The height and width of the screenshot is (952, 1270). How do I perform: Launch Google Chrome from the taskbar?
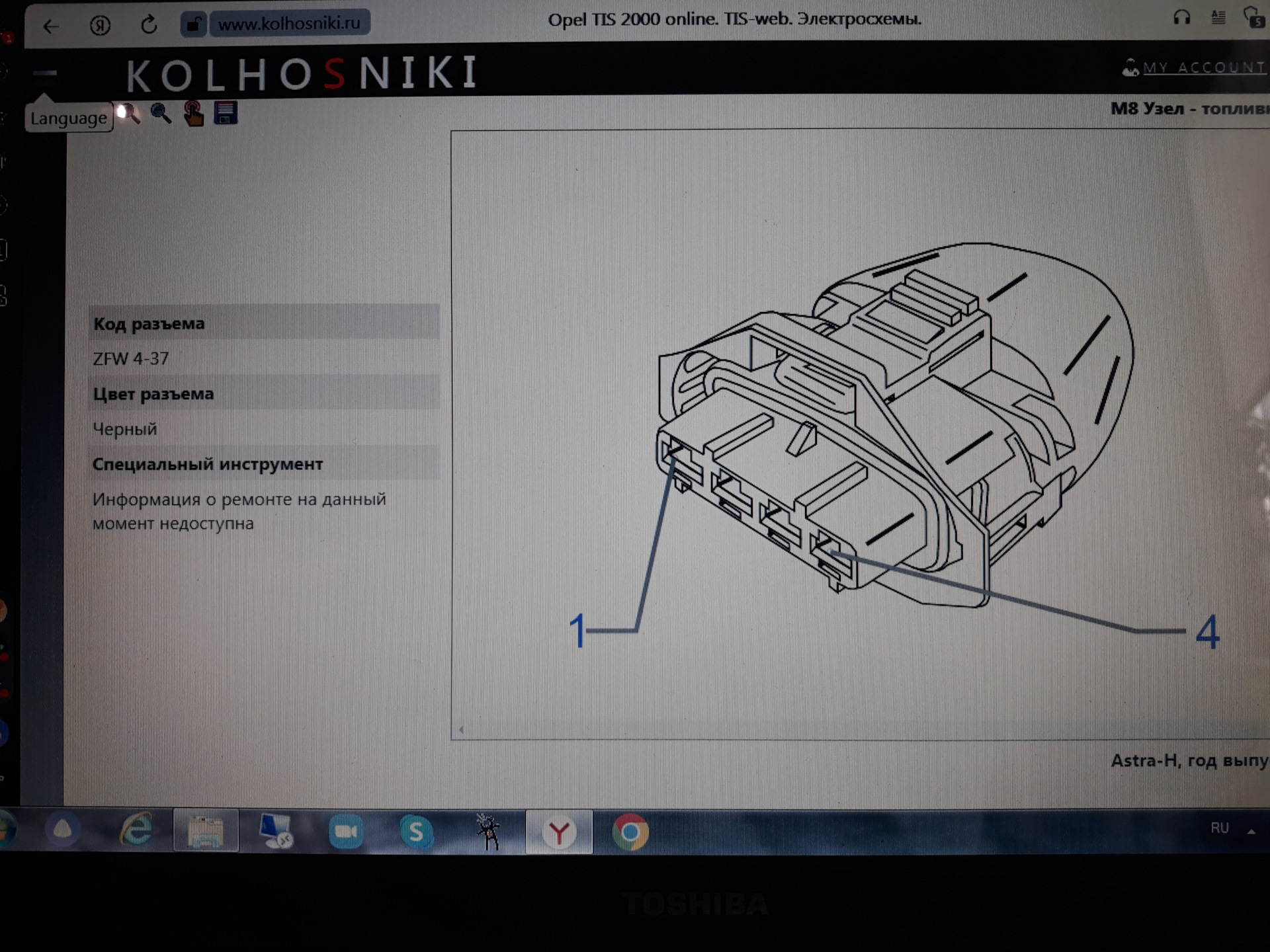click(630, 832)
